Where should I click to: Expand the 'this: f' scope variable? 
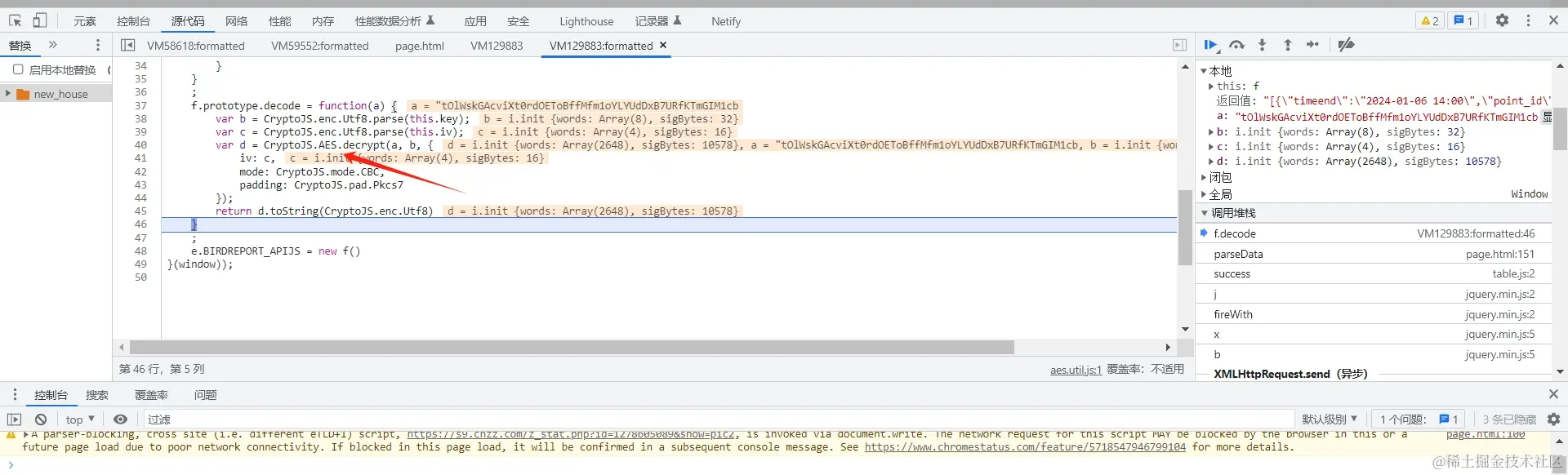(1211, 86)
